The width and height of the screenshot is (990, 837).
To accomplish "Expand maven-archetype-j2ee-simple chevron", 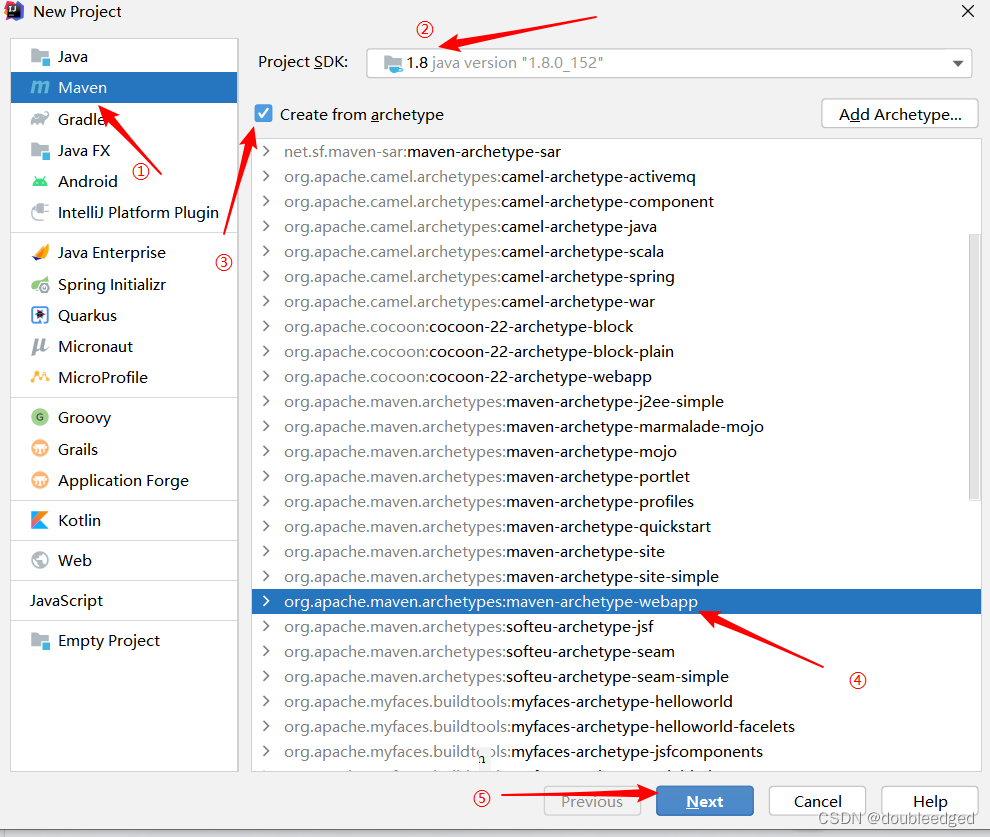I will point(266,401).
